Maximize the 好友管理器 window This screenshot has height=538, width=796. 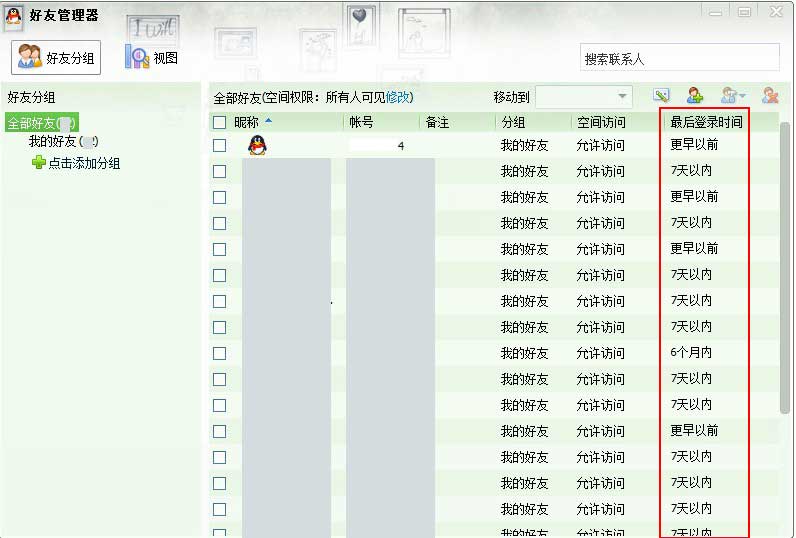744,12
